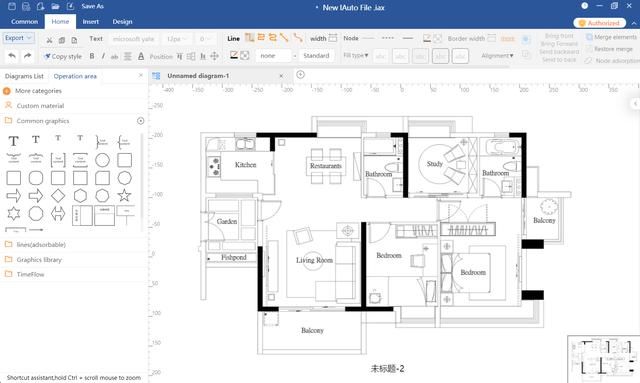640x383 pixels.
Task: Switch to the Insert ribbon tab
Action: tap(91, 22)
